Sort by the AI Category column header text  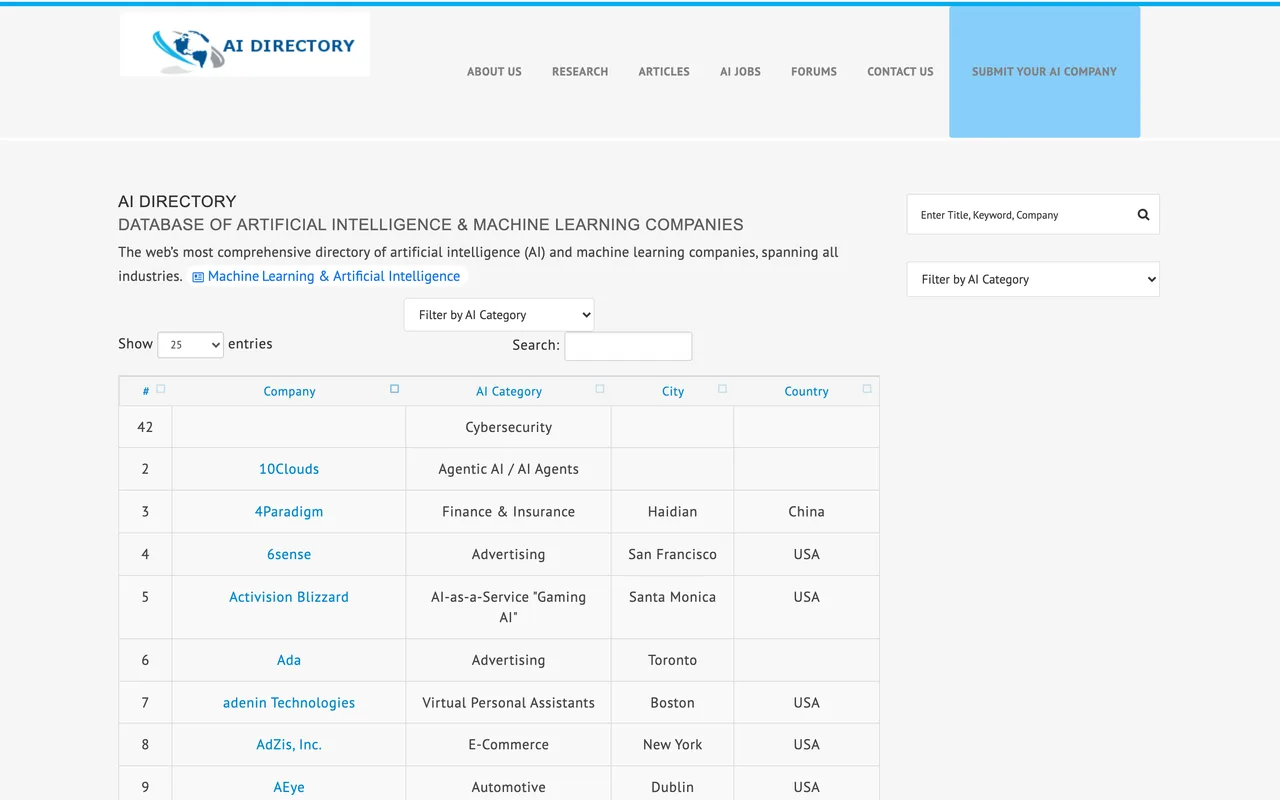509,391
